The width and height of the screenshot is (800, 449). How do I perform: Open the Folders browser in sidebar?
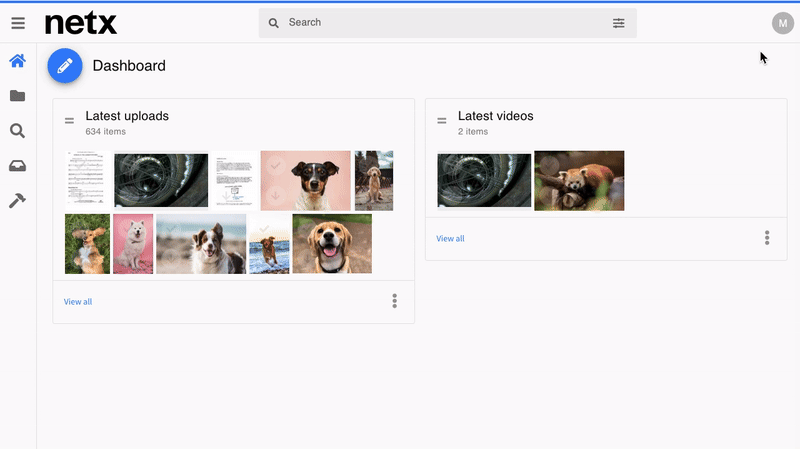(x=17, y=96)
